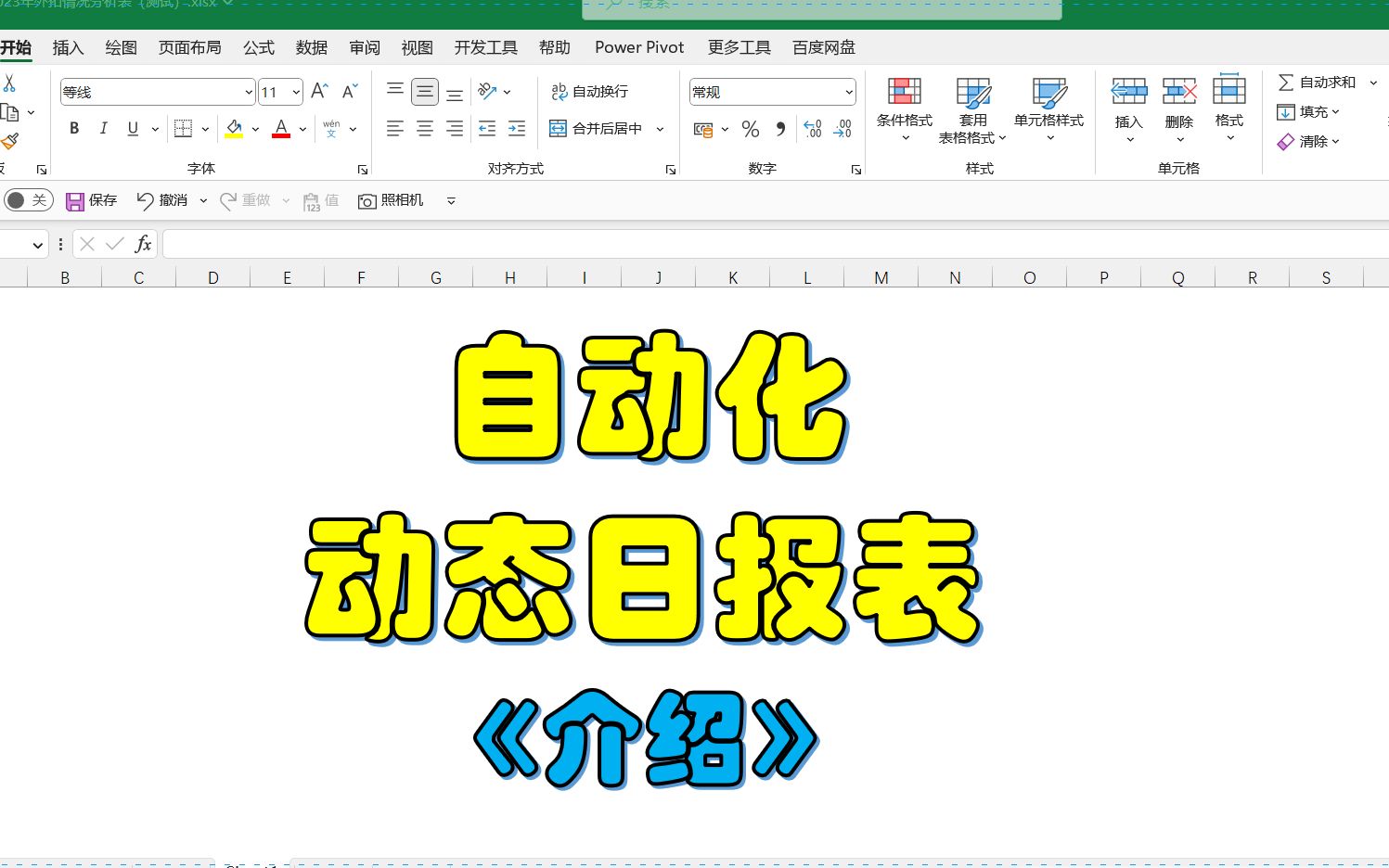Click 合并后居中 merge and center
The height and width of the screenshot is (868, 1389).
(x=596, y=129)
